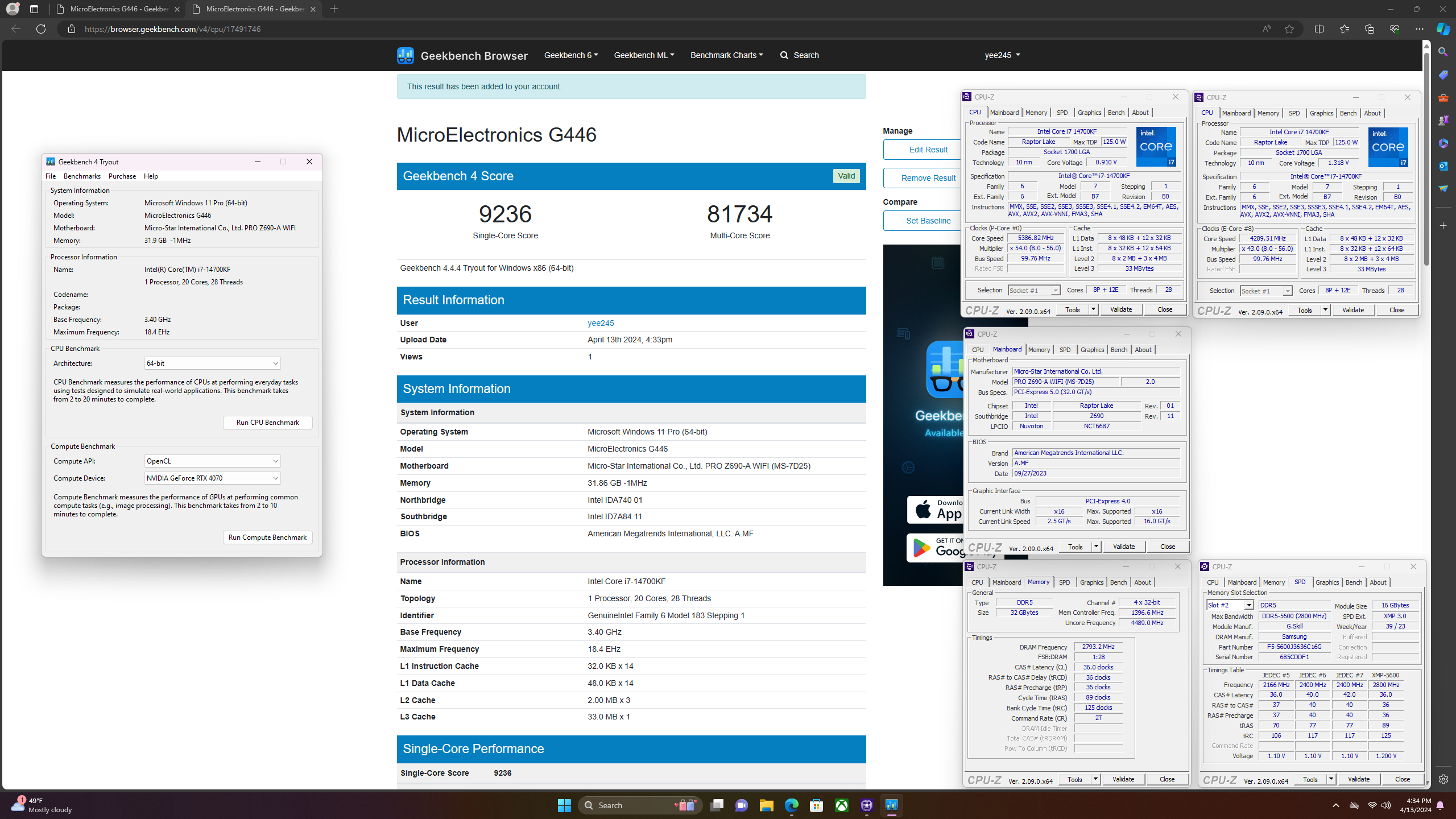Open the Help menu in Geekbench 4
Viewport: 1456px width, 819px height.
pos(151,176)
